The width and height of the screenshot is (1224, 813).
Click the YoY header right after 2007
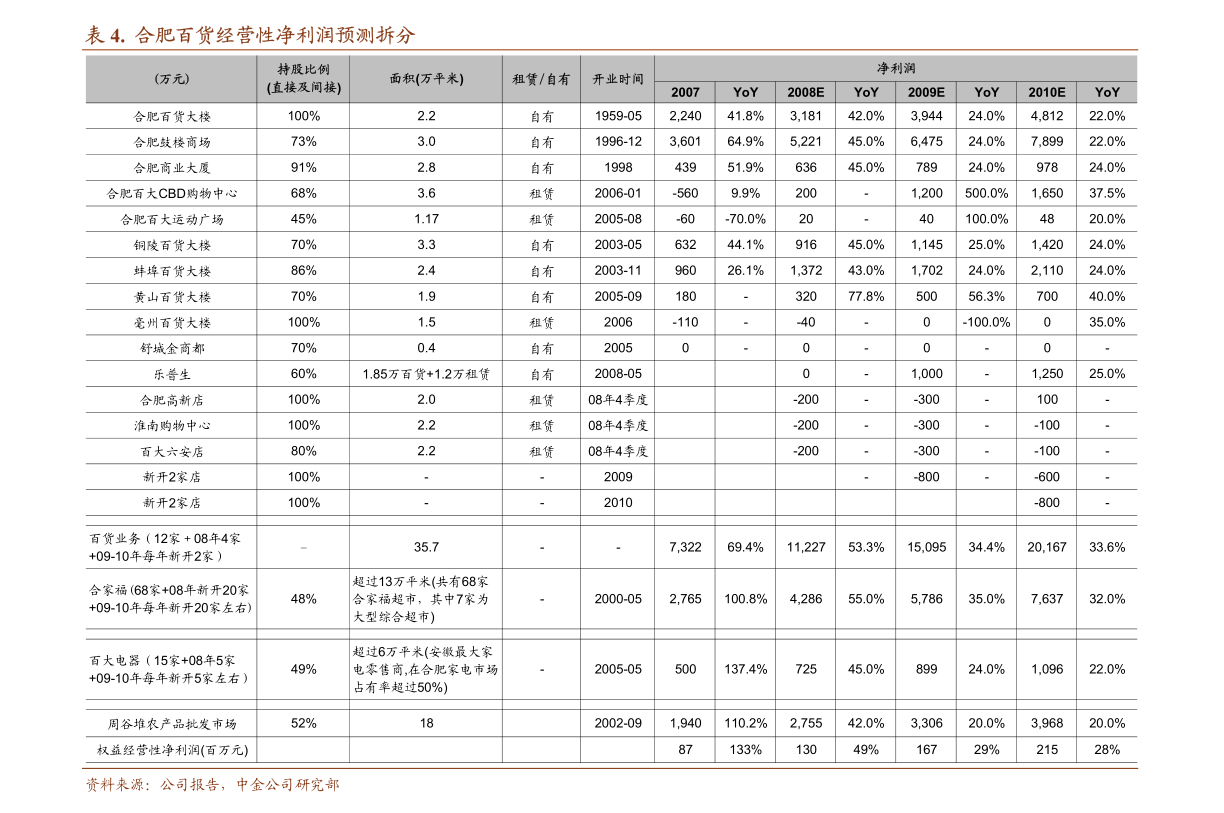pos(745,92)
